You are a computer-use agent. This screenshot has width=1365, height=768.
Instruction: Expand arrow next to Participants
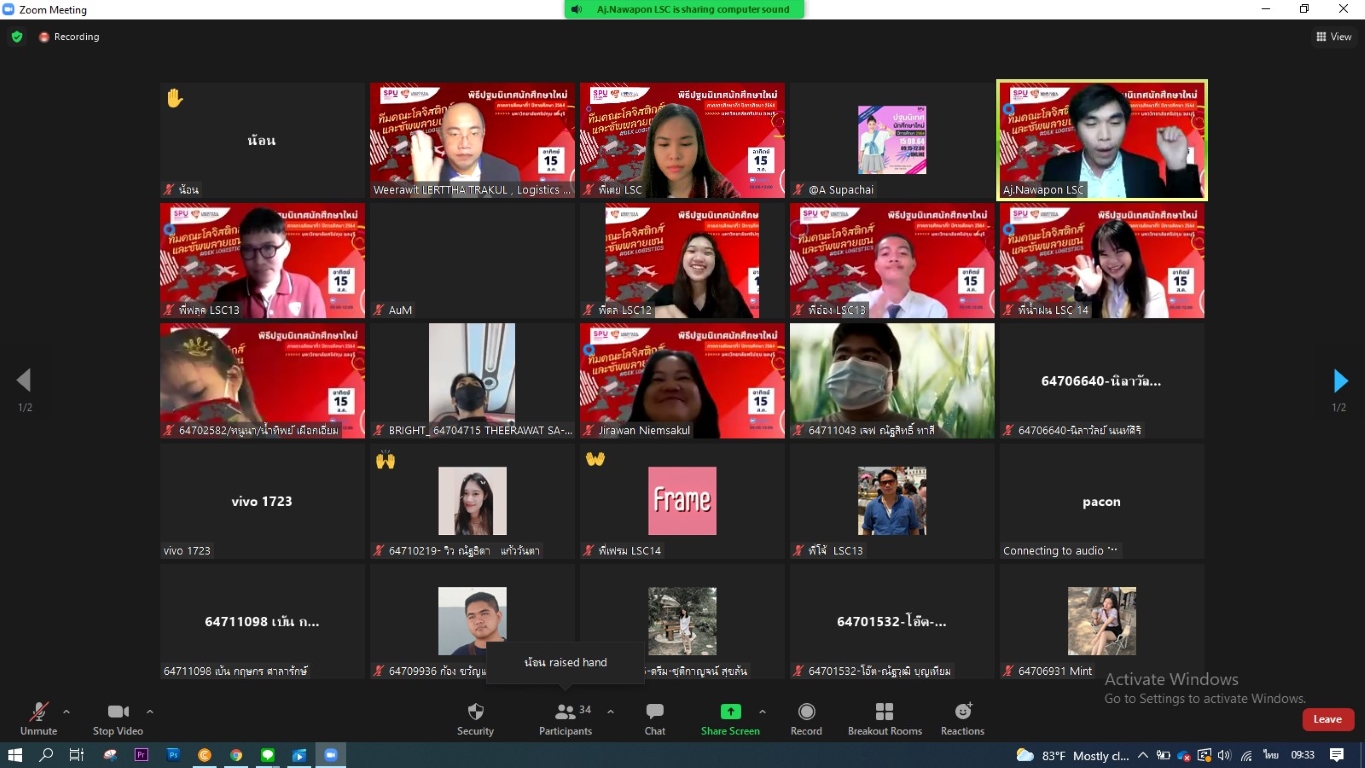coord(610,712)
